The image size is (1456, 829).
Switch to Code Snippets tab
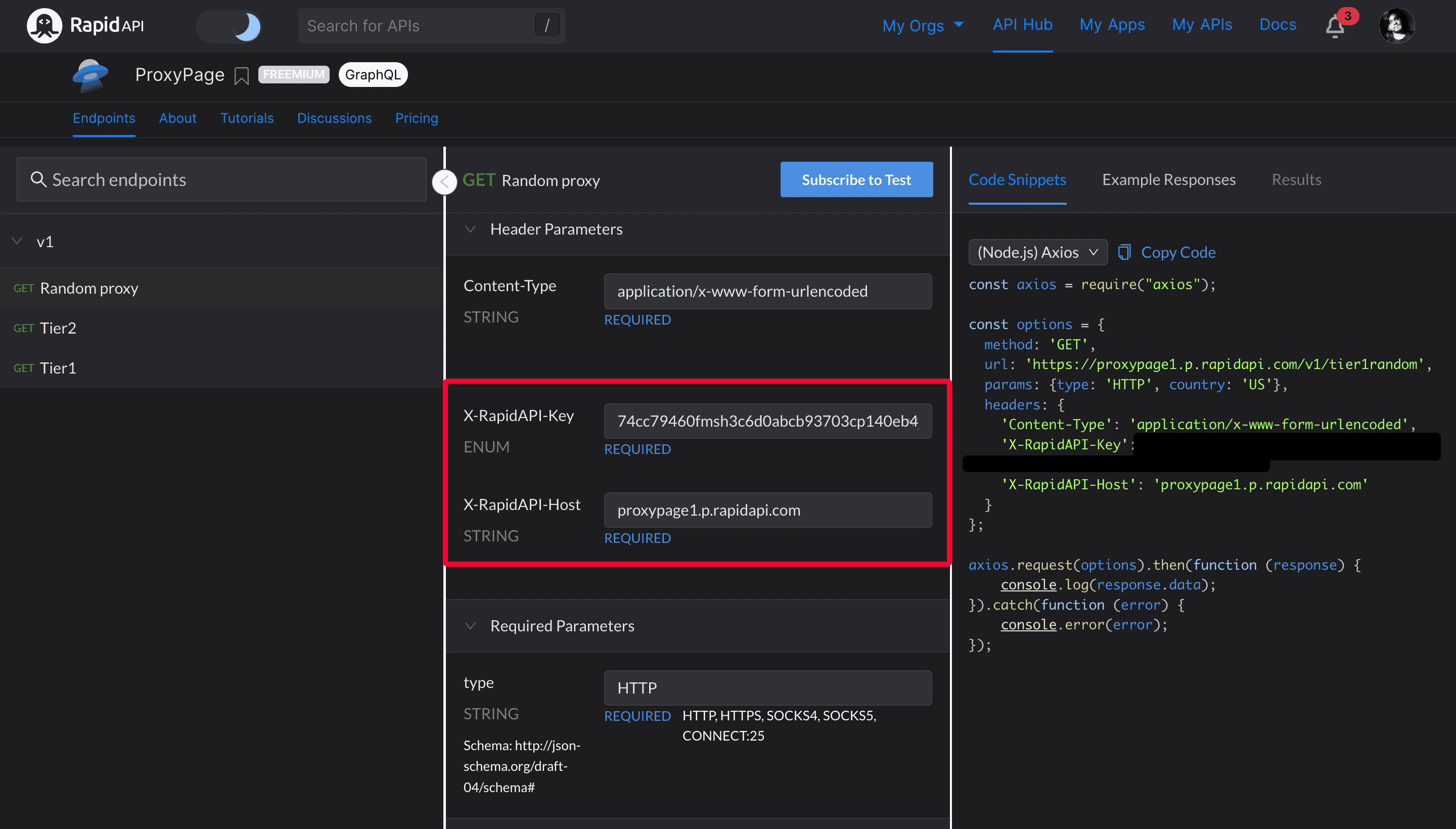pos(1017,179)
